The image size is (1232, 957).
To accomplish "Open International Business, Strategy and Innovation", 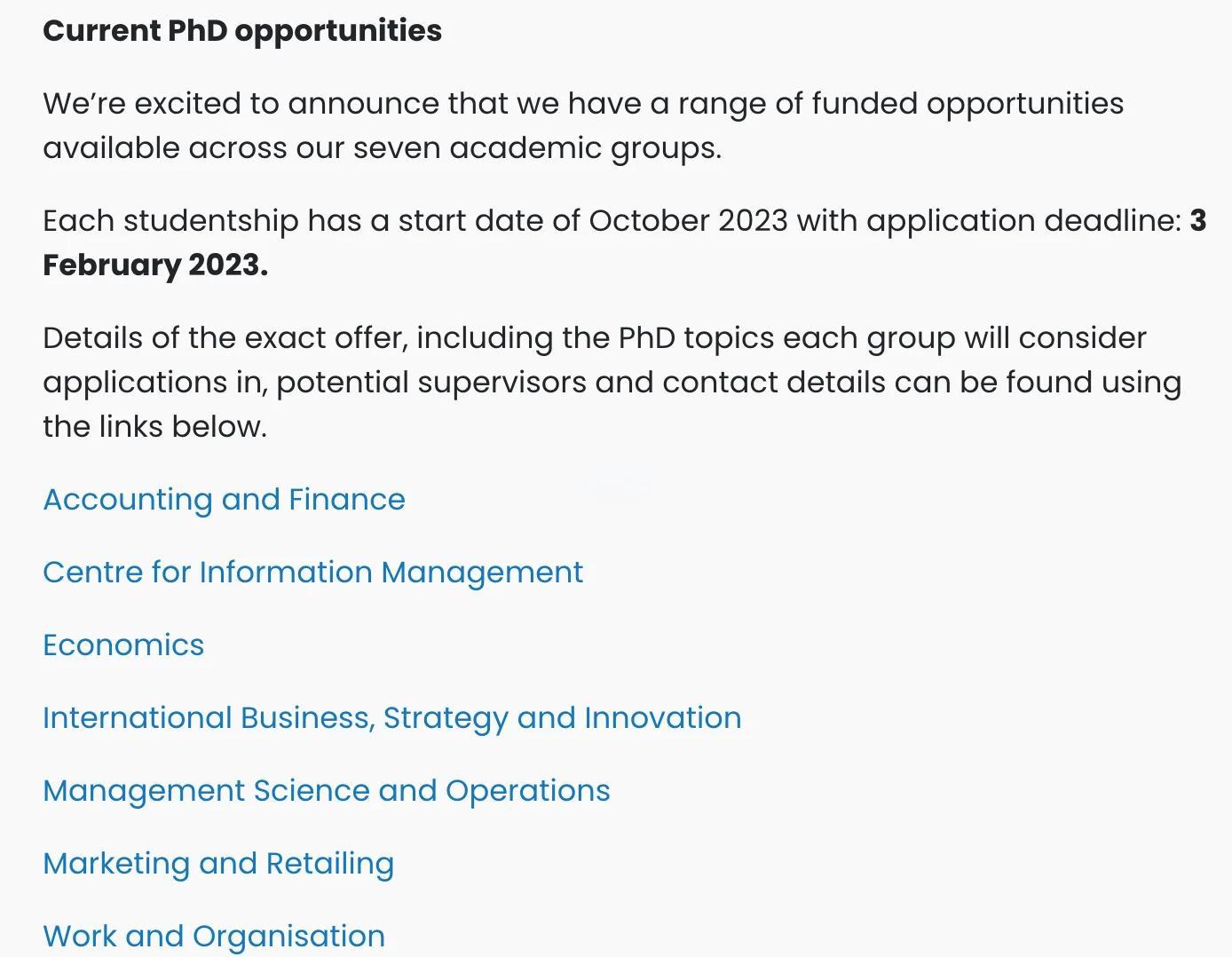I will 392,718.
